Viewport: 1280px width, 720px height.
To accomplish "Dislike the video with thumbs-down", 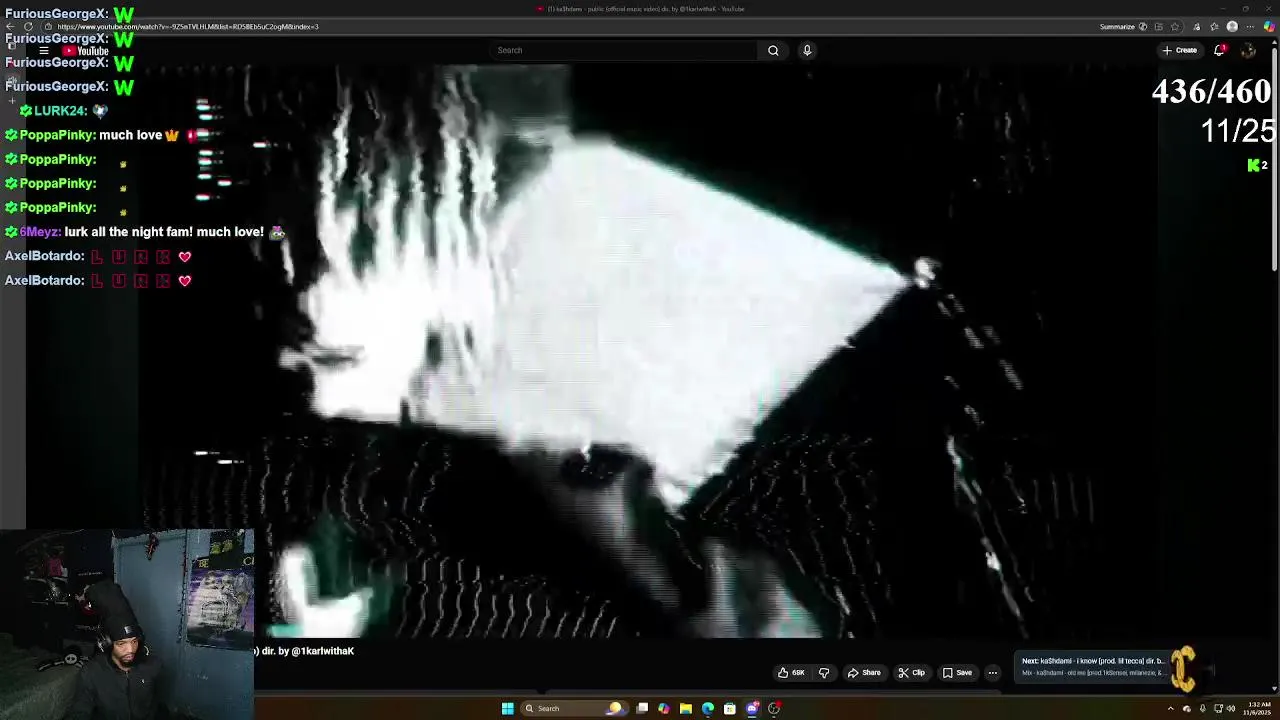I will (x=824, y=673).
